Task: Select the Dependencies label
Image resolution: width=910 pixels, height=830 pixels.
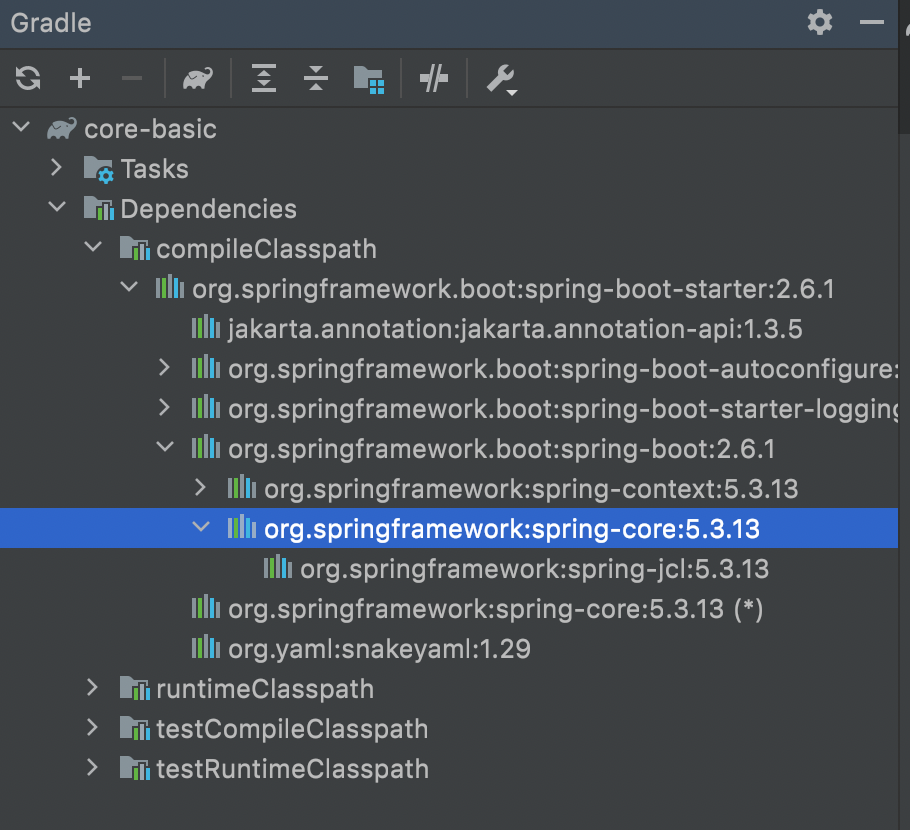Action: 208,210
